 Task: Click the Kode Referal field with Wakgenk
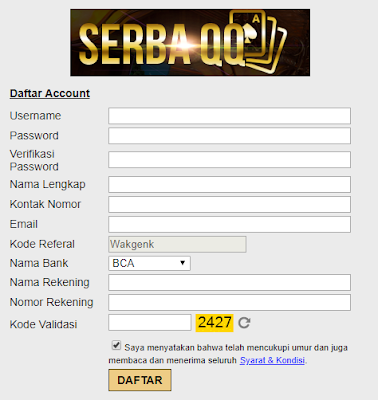[177, 244]
